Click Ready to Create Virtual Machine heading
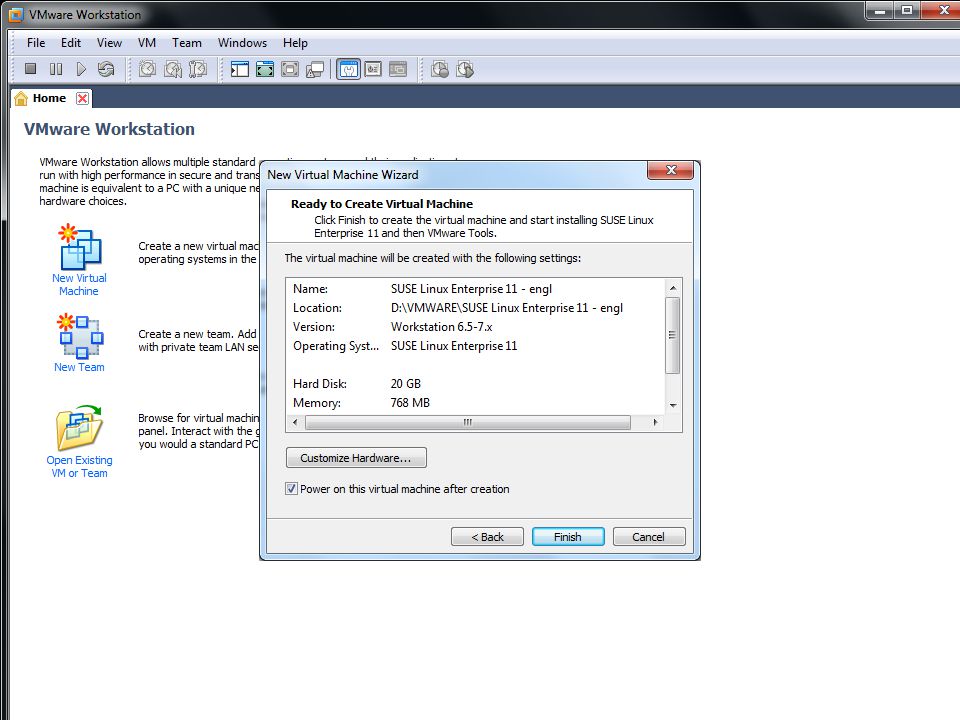960x720 pixels. [x=381, y=204]
